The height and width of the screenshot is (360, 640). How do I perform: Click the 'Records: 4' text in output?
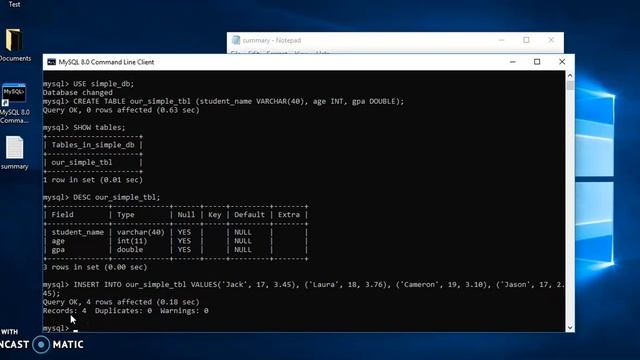[65, 311]
